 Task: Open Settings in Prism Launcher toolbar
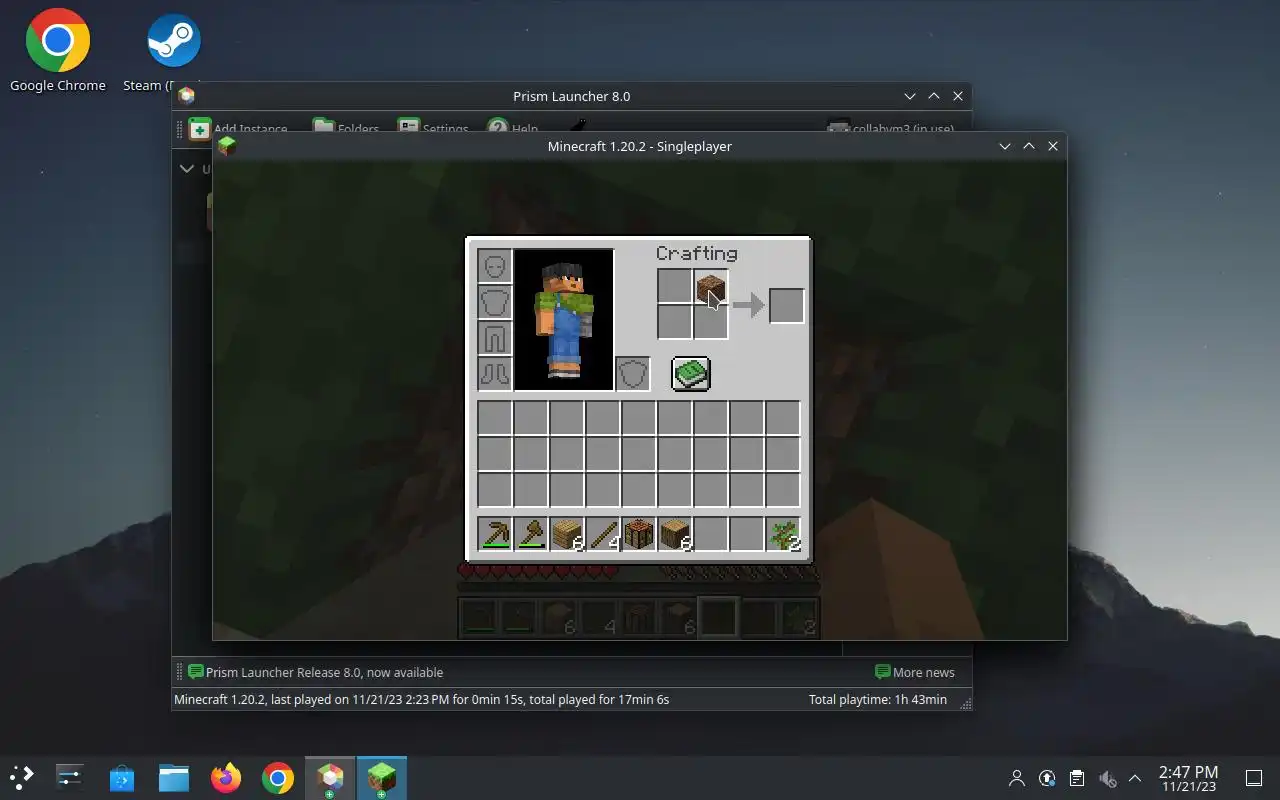pyautogui.click(x=433, y=128)
